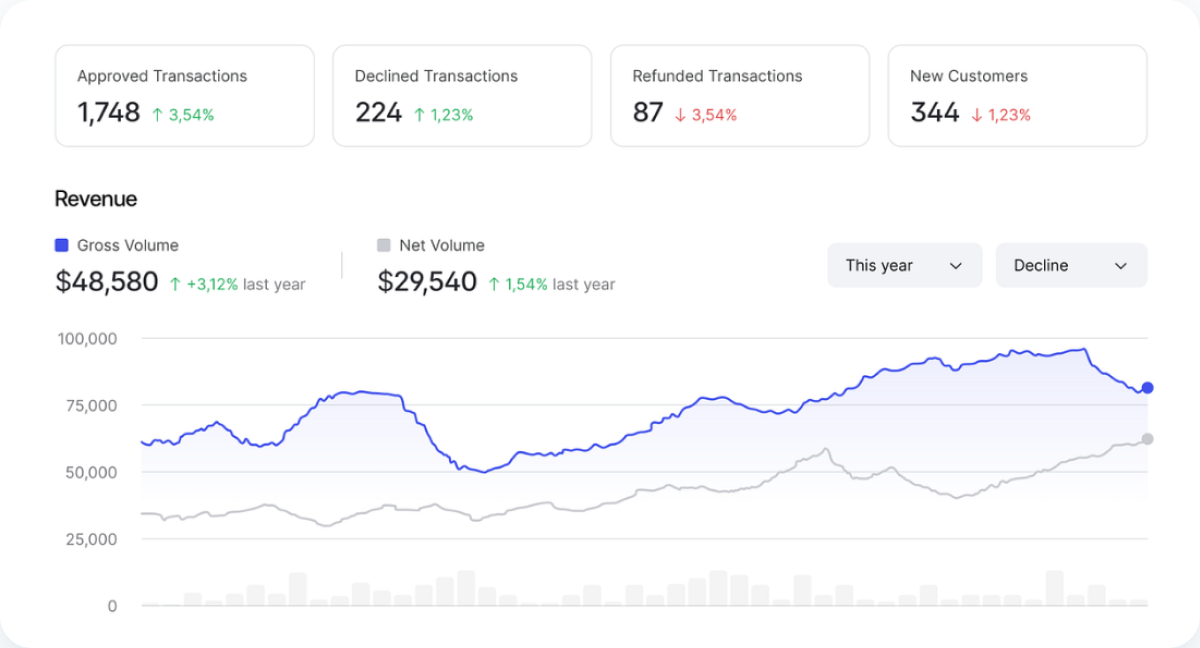Click the chevron in the This year dropdown
The image size is (1200, 648).
click(955, 266)
